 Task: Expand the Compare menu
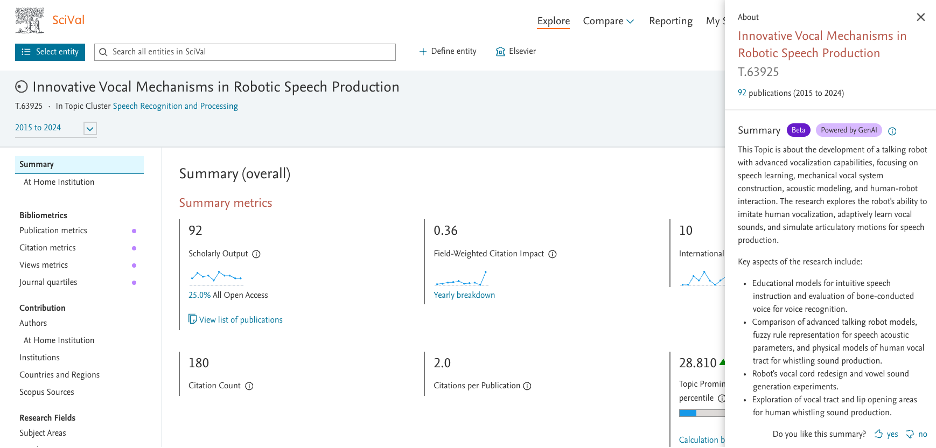608,21
